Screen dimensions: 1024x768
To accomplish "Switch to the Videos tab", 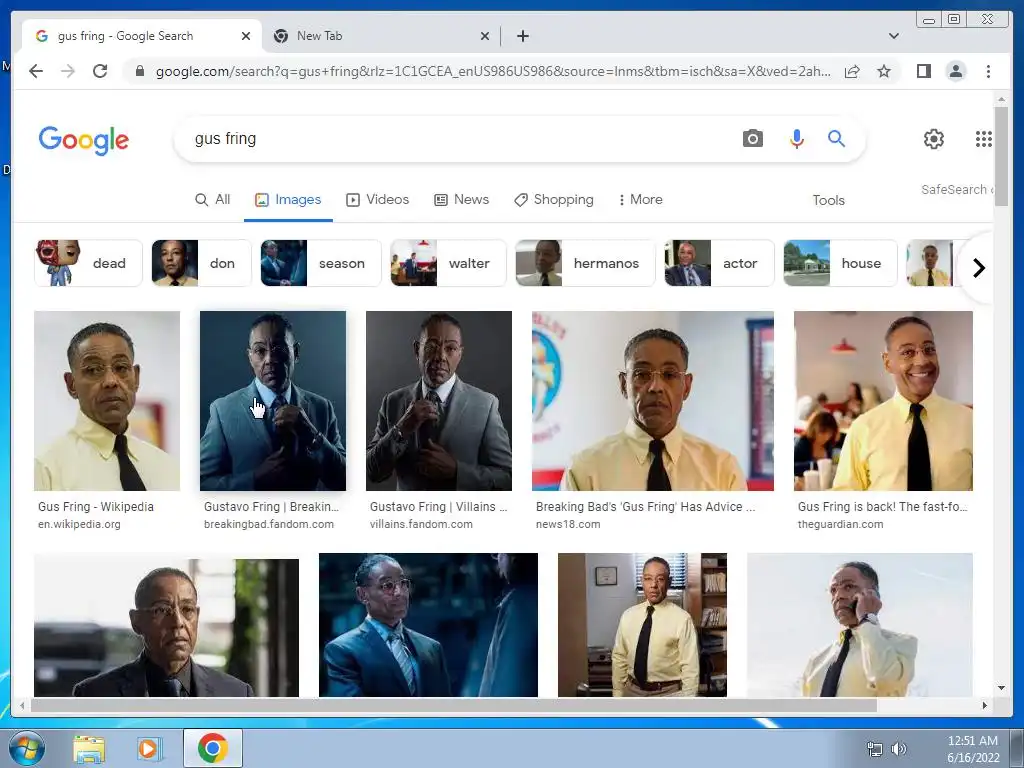I will point(377,200).
